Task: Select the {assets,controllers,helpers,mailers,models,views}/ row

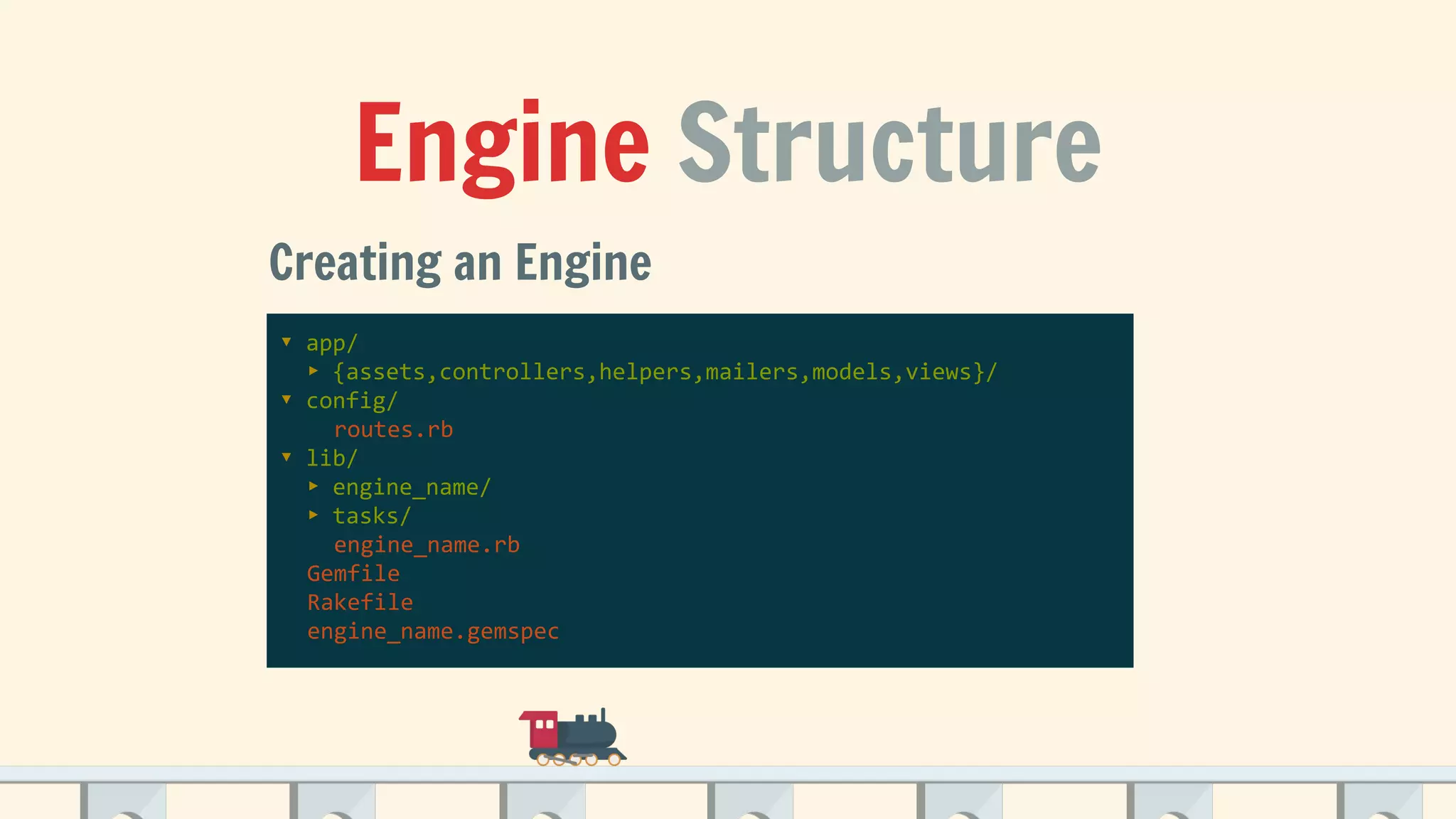Action: 665,372
